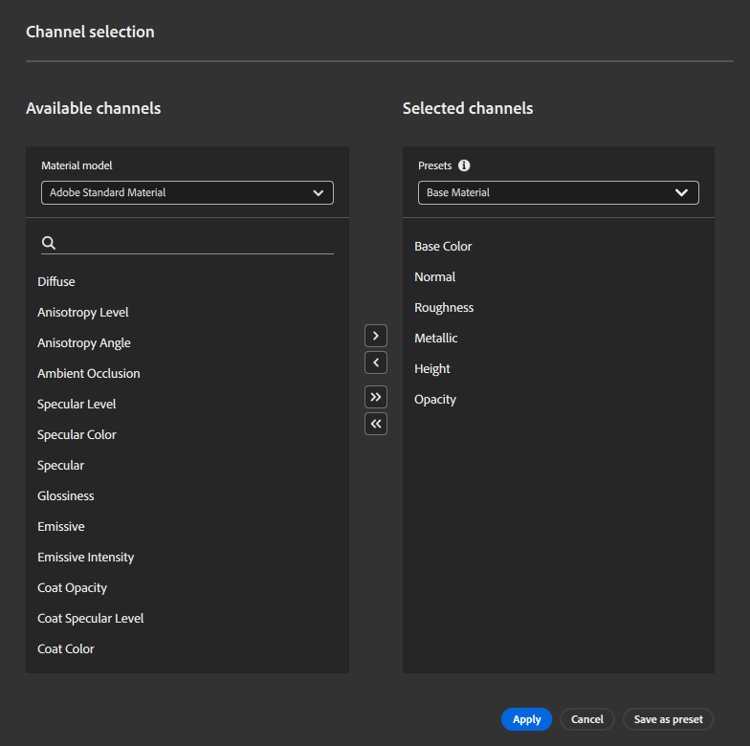Open the Presets Base Material dropdown
Viewport: 750px width, 746px height.
(x=558, y=193)
